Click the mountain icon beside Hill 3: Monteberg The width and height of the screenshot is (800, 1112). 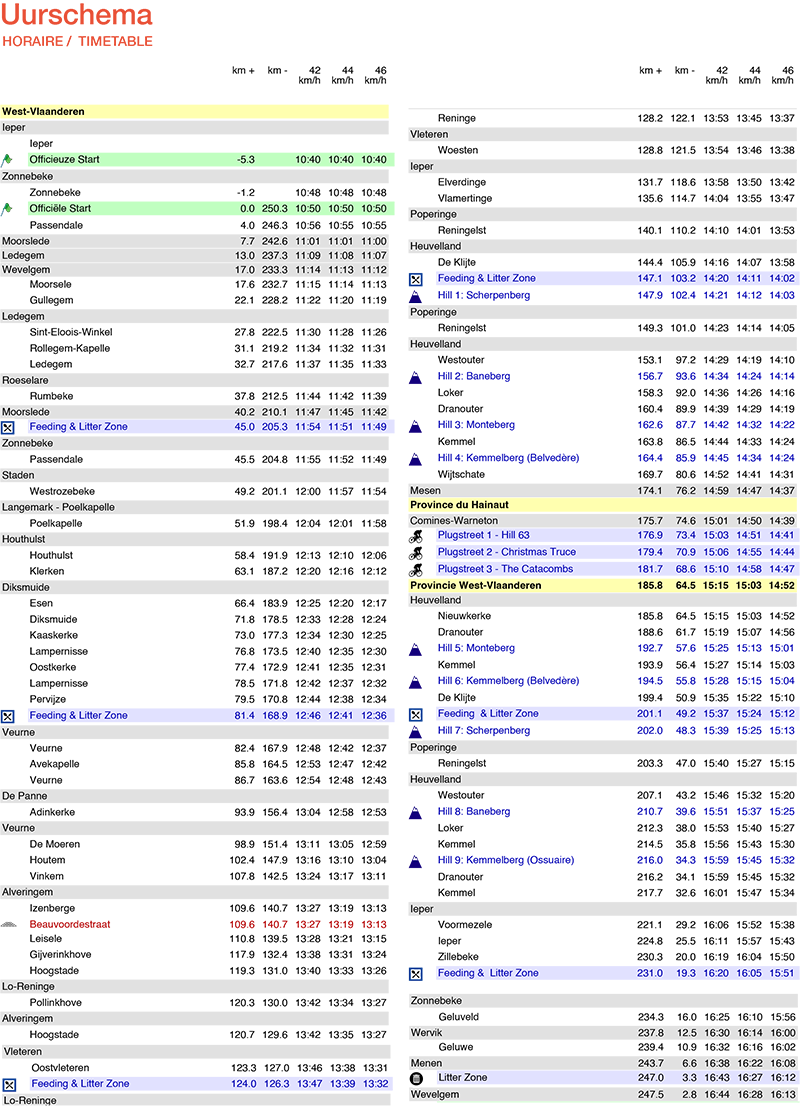pyautogui.click(x=416, y=426)
